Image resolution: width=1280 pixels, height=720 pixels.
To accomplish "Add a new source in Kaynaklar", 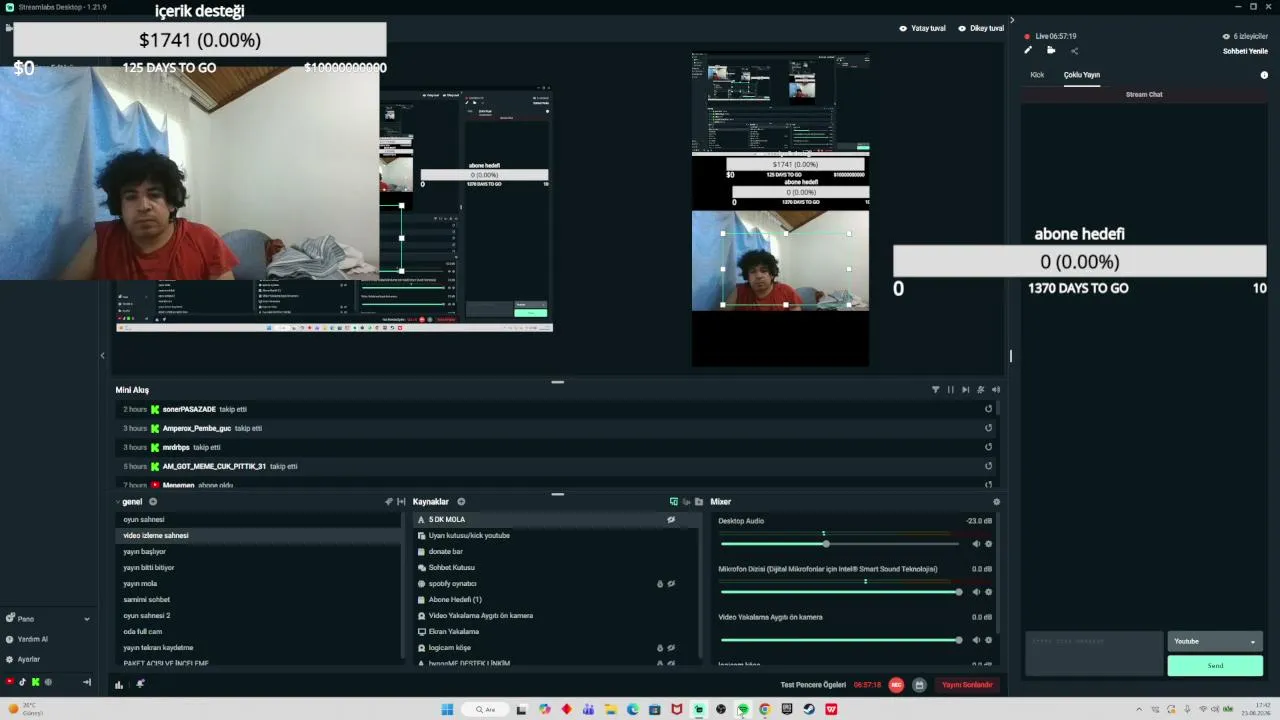I will coord(461,502).
